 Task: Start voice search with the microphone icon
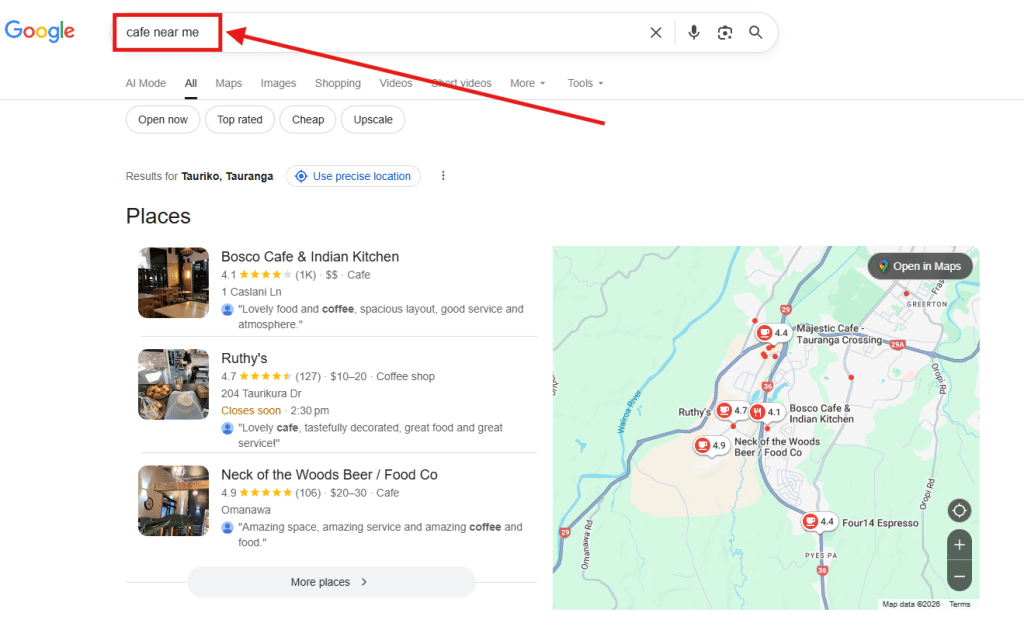[x=694, y=33]
